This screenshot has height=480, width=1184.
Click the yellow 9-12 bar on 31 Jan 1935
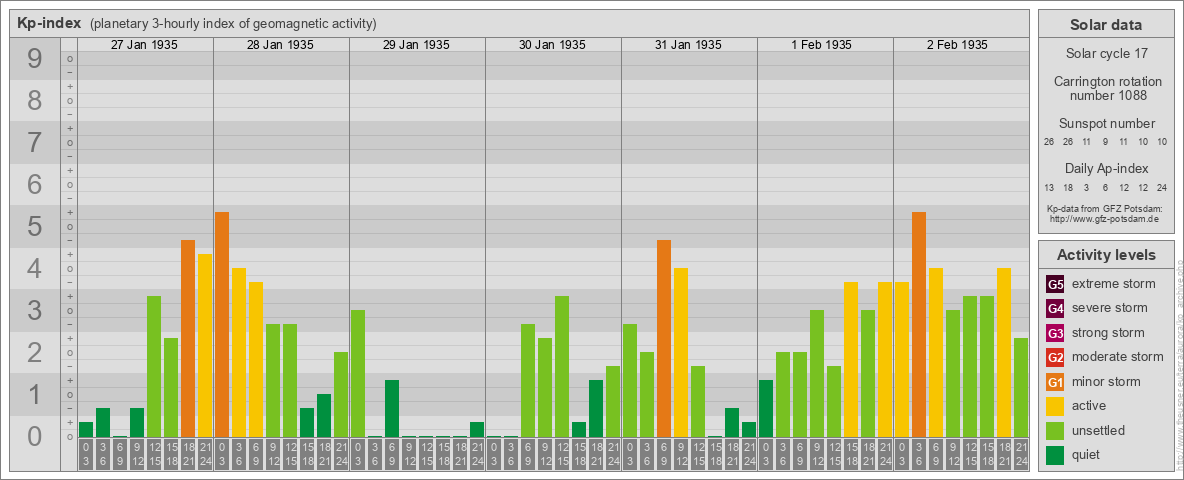click(x=681, y=352)
